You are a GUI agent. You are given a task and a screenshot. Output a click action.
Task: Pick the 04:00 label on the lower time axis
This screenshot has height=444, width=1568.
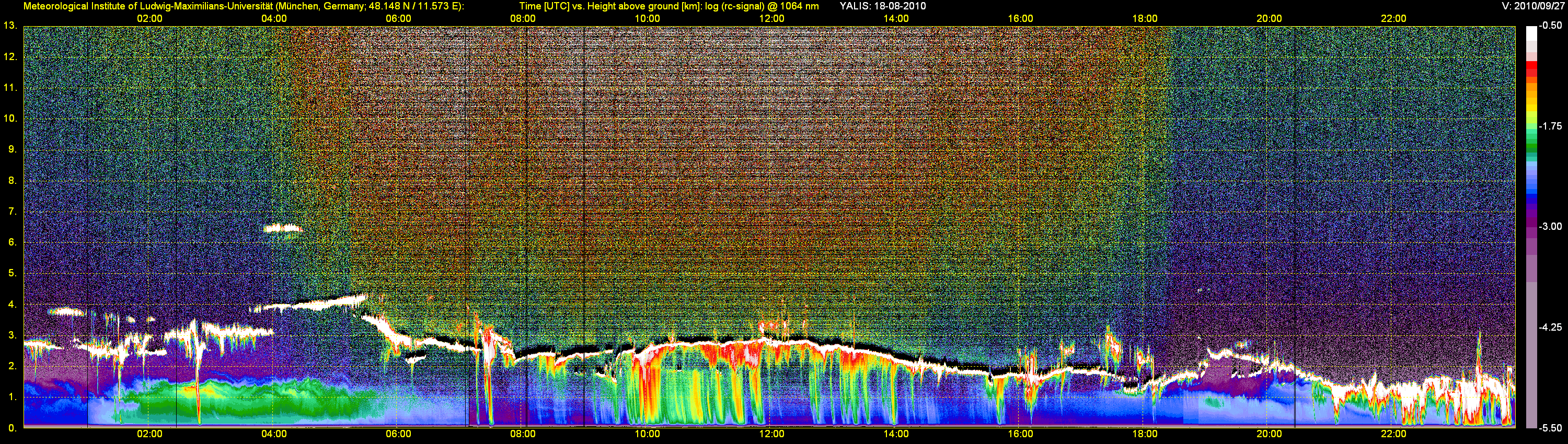coord(274,434)
